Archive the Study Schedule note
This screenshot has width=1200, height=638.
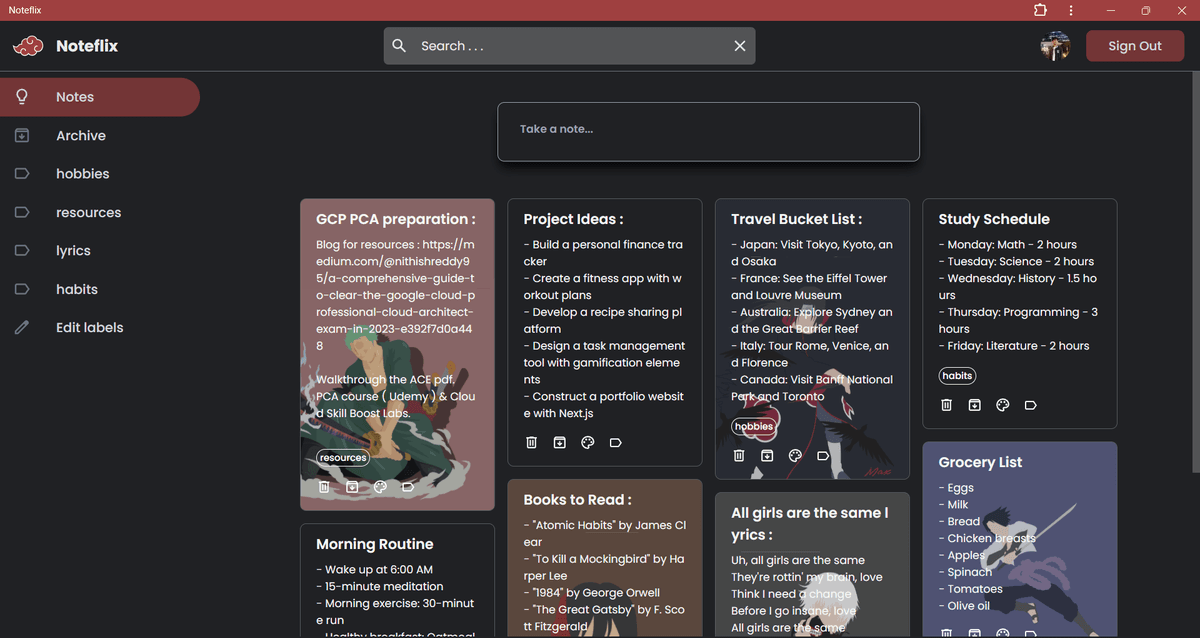tap(975, 405)
